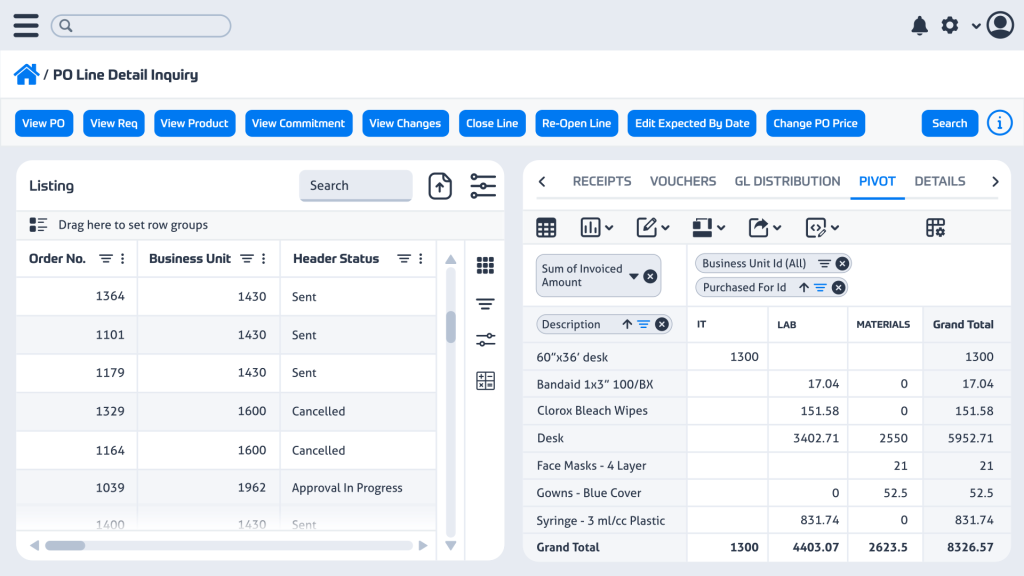Click the Listing scroll right arrow
Screen dimensions: 1024x576
point(423,545)
